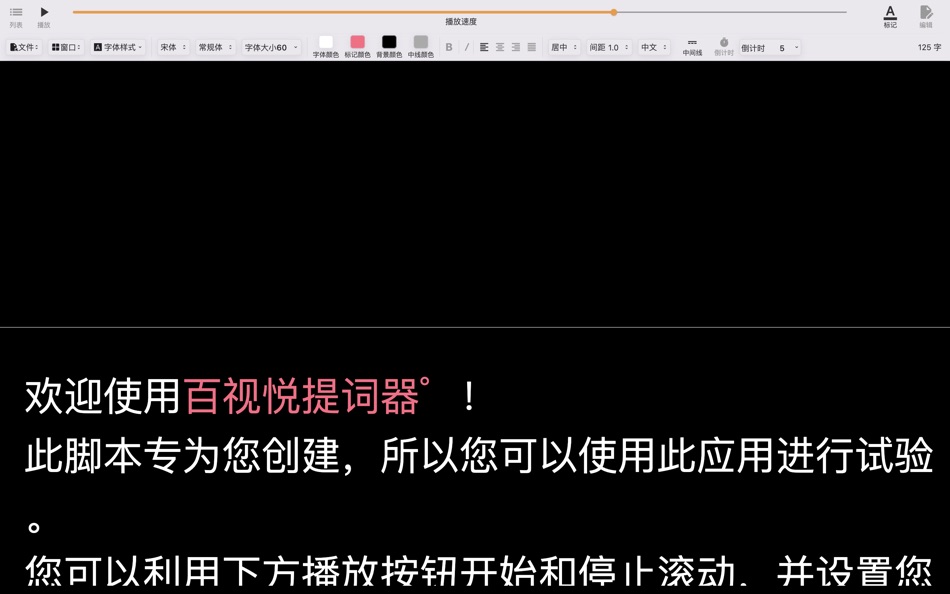Image resolution: width=950 pixels, height=594 pixels.
Task: Justify text alignment
Action: 531,47
